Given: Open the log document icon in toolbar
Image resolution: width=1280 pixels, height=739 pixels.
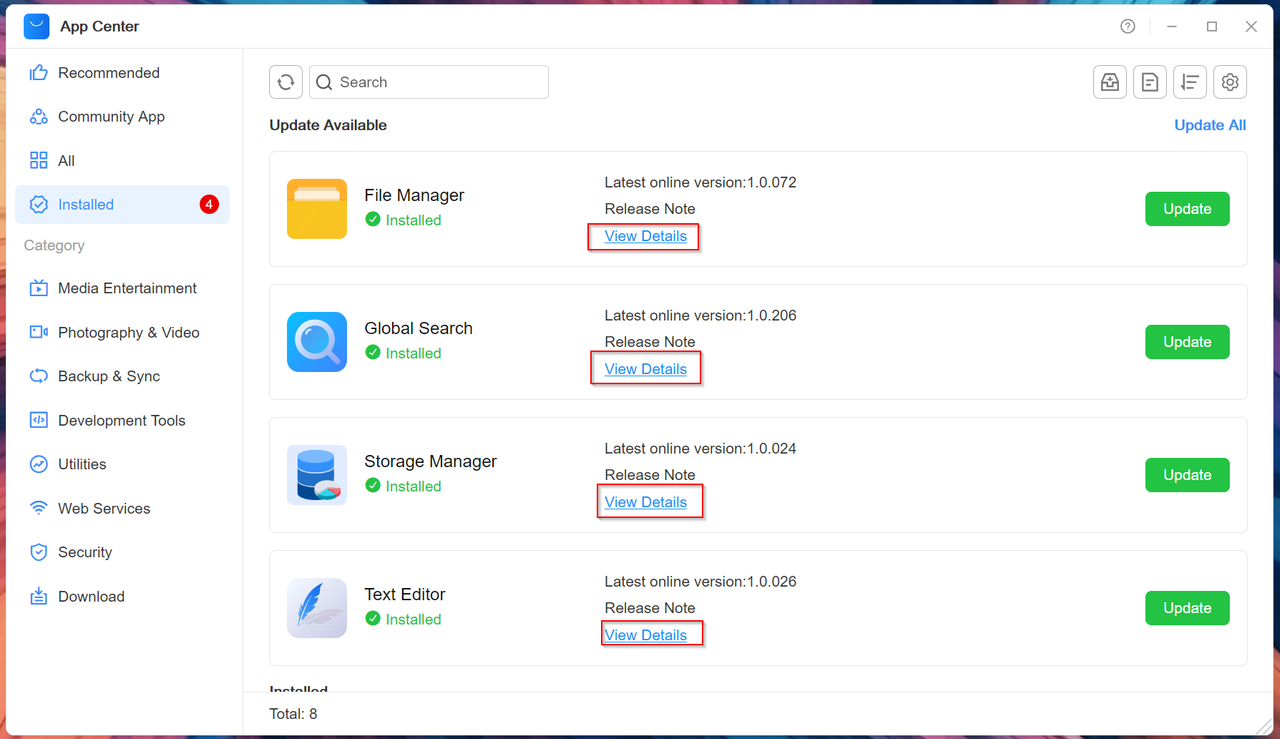Looking at the screenshot, I should click(x=1150, y=82).
